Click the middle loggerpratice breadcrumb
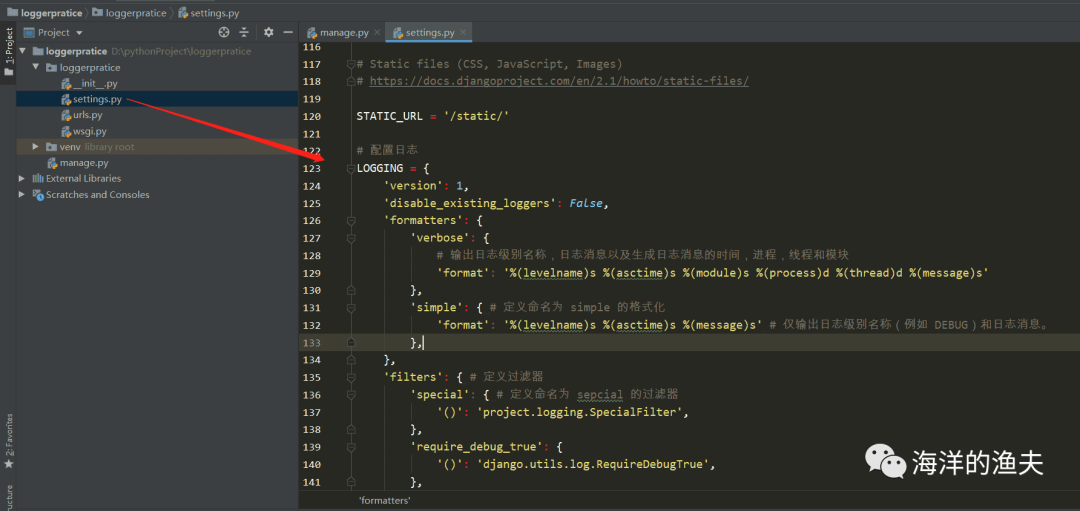The width and height of the screenshot is (1080, 511). 129,12
